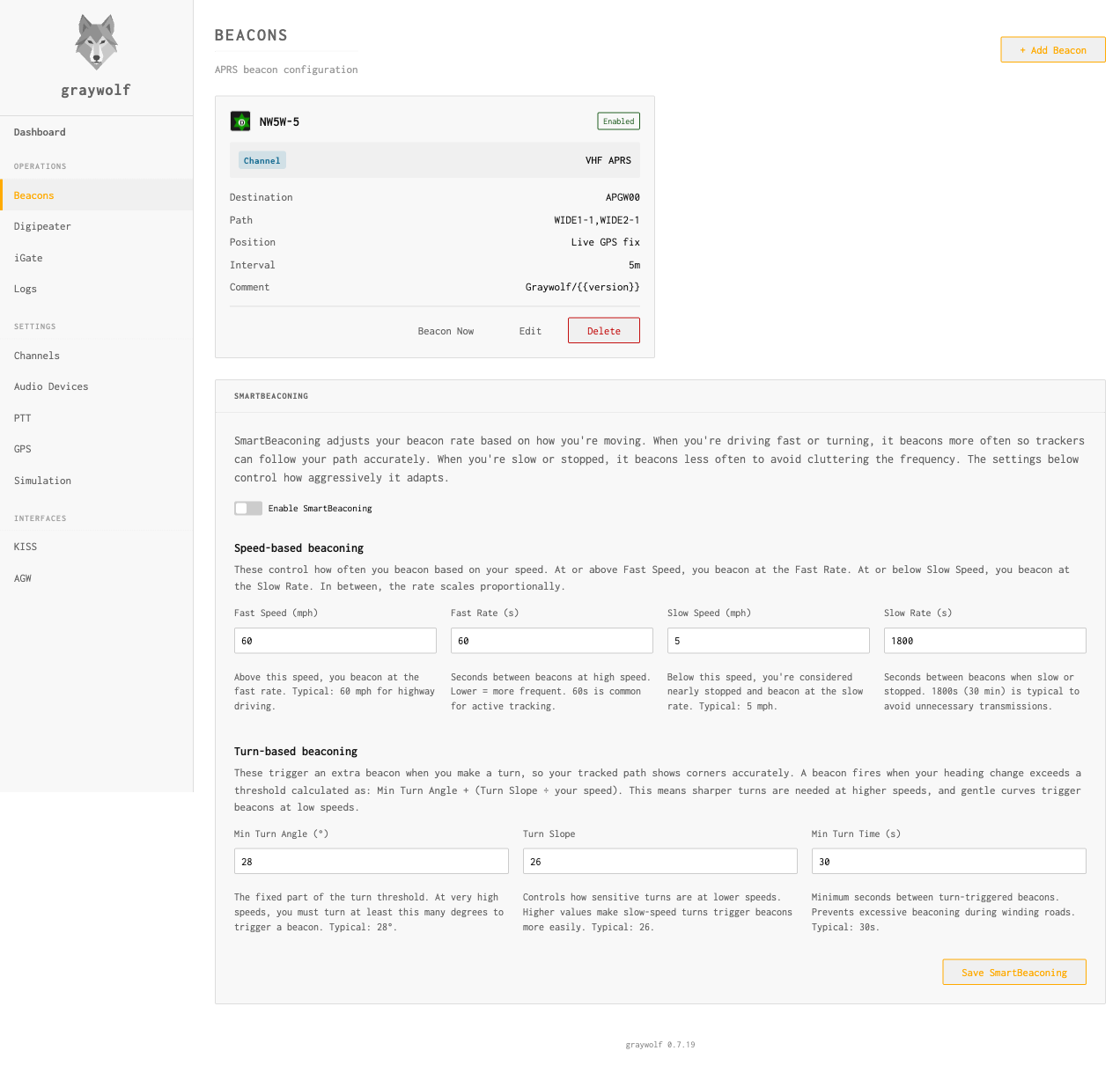Delete the NW5W-5 beacon

click(603, 330)
